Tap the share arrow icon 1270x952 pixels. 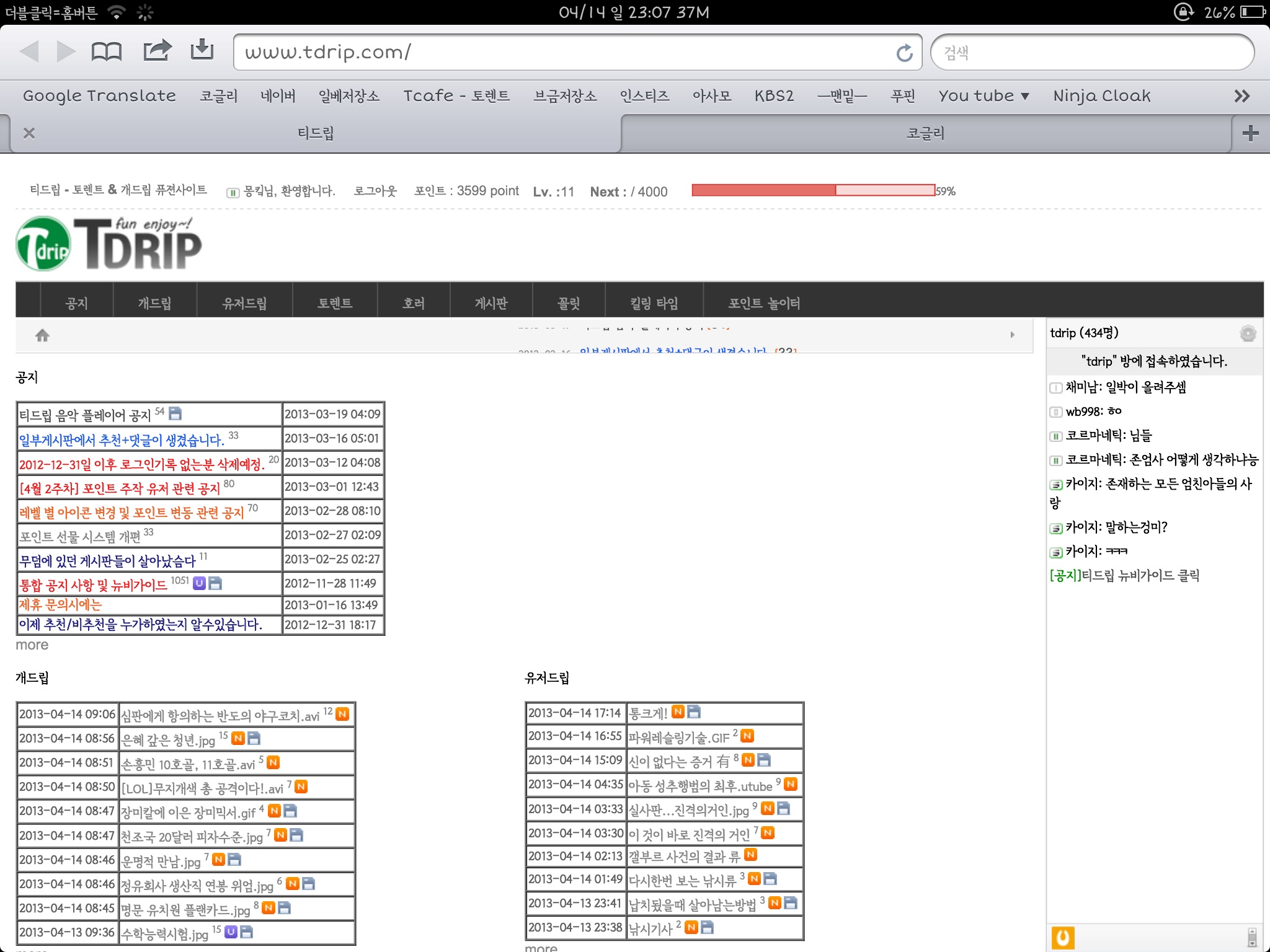pos(157,50)
